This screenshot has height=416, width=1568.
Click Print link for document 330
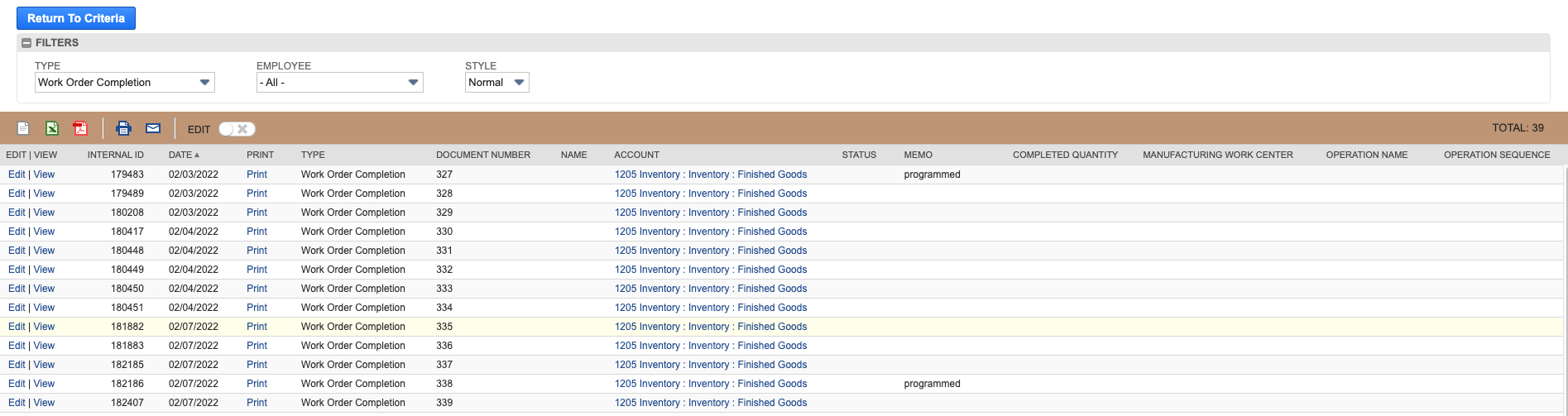(257, 232)
